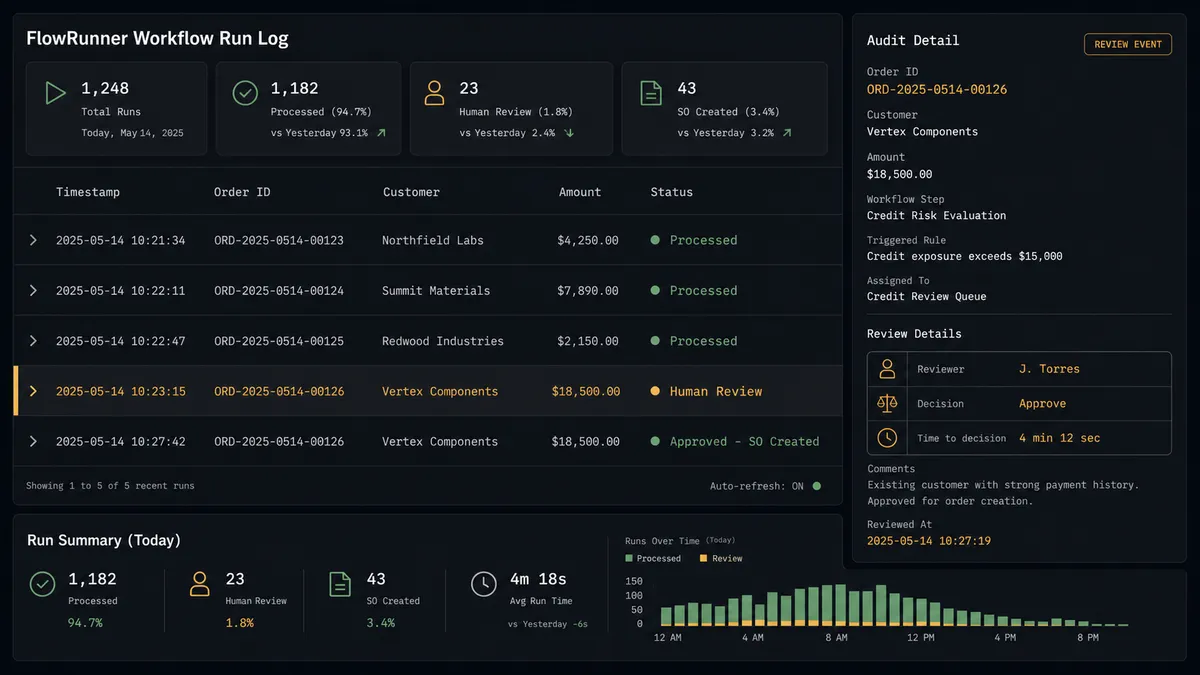The height and width of the screenshot is (675, 1200).
Task: Click the green status dot for Northfield Labs
Action: [x=655, y=240]
